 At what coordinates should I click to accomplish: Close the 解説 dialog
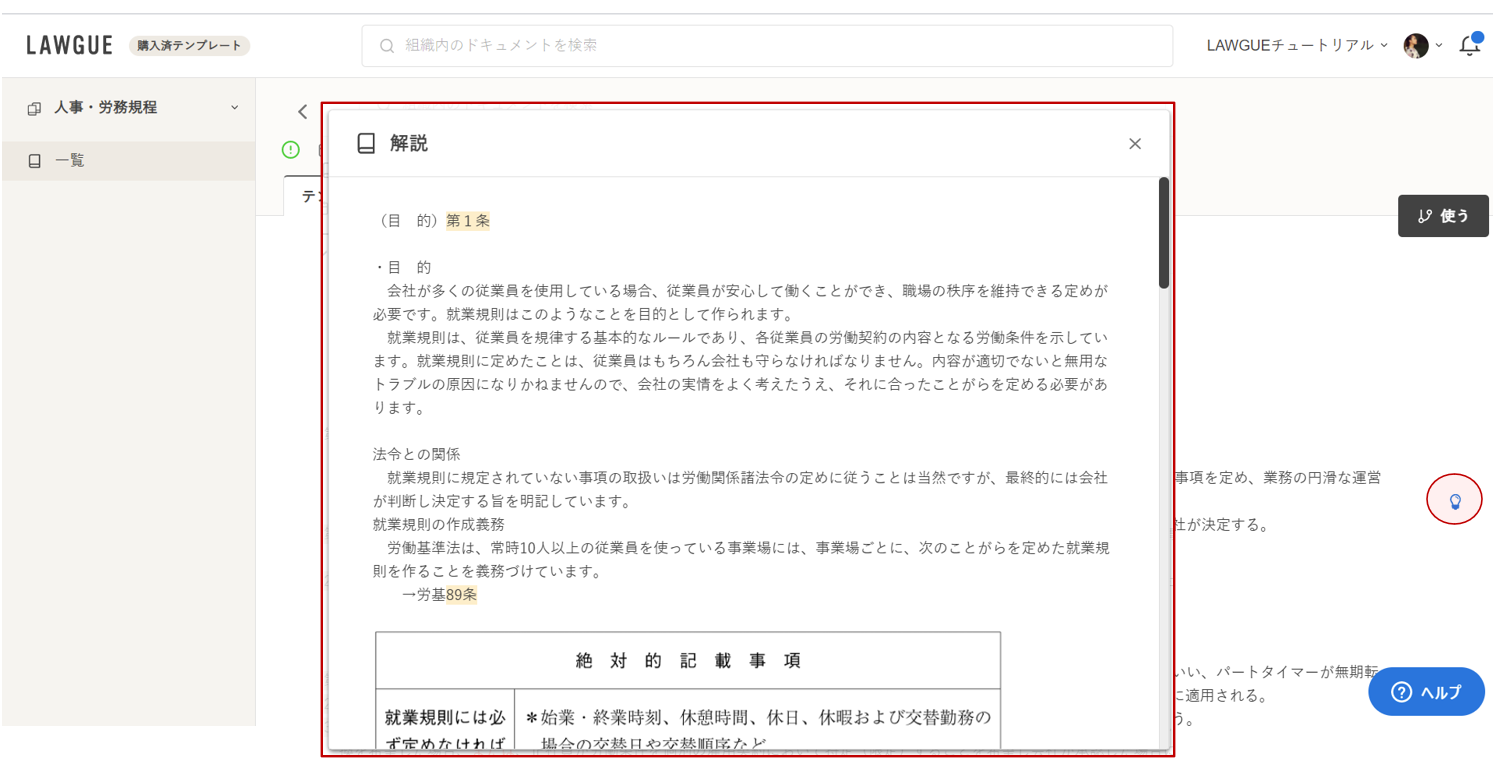1134,144
